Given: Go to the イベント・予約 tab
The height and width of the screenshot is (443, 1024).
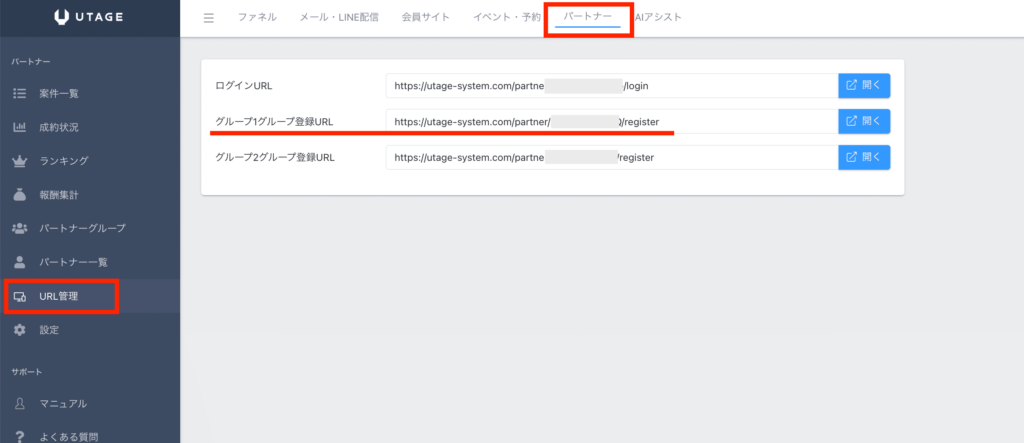Looking at the screenshot, I should [x=506, y=18].
